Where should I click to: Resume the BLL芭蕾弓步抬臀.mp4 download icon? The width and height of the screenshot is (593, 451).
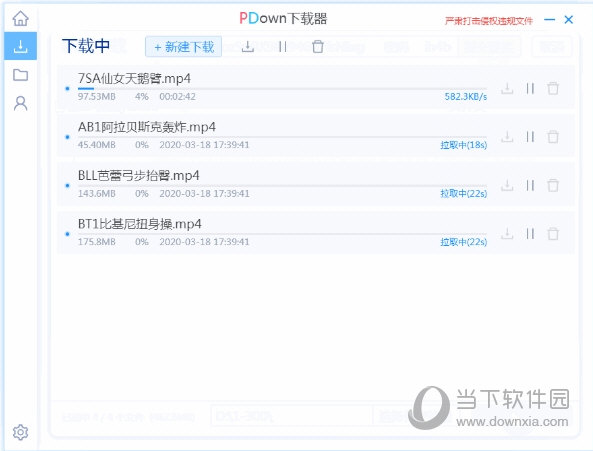[x=507, y=185]
